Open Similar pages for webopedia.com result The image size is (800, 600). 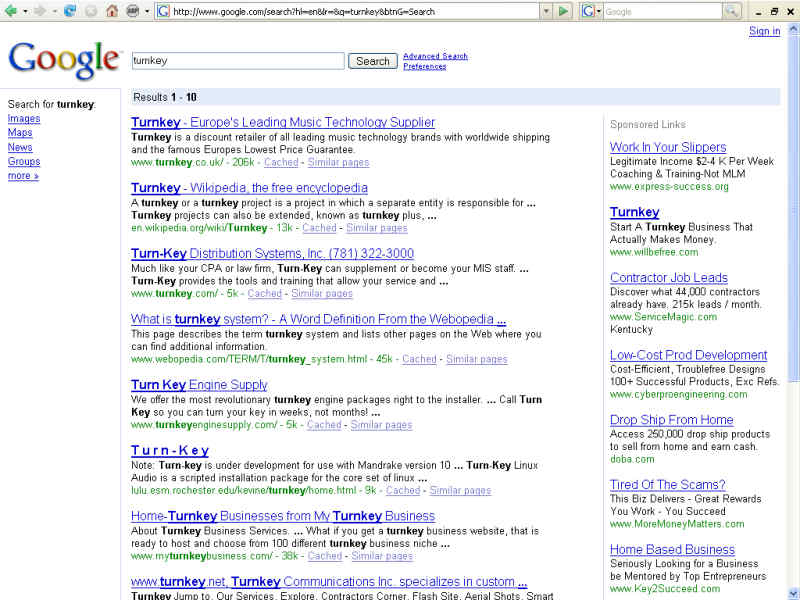(x=477, y=359)
